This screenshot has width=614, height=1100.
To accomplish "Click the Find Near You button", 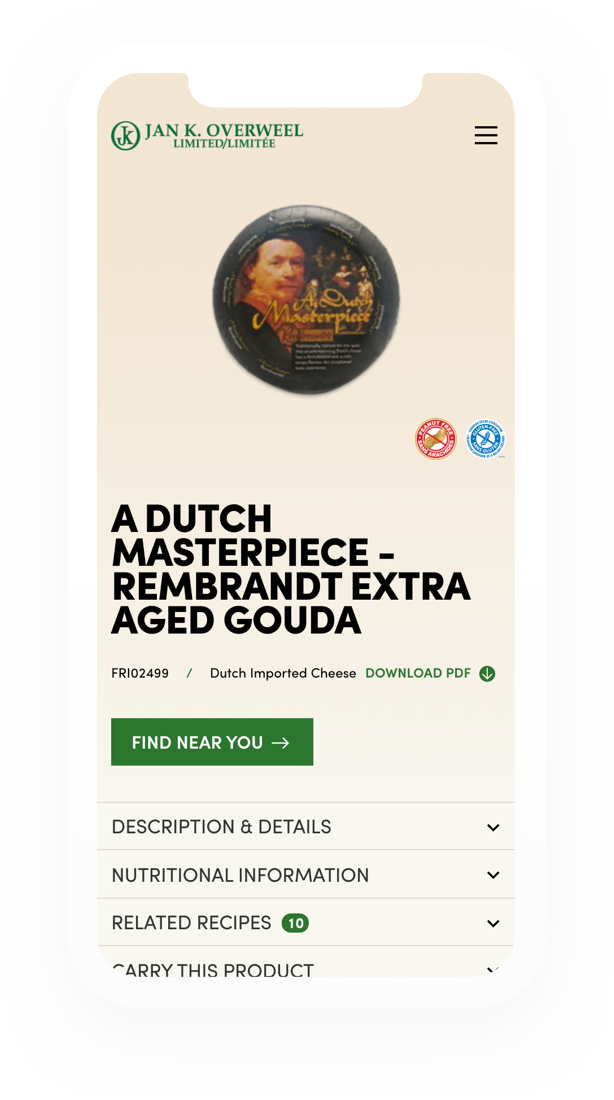I will click(212, 742).
